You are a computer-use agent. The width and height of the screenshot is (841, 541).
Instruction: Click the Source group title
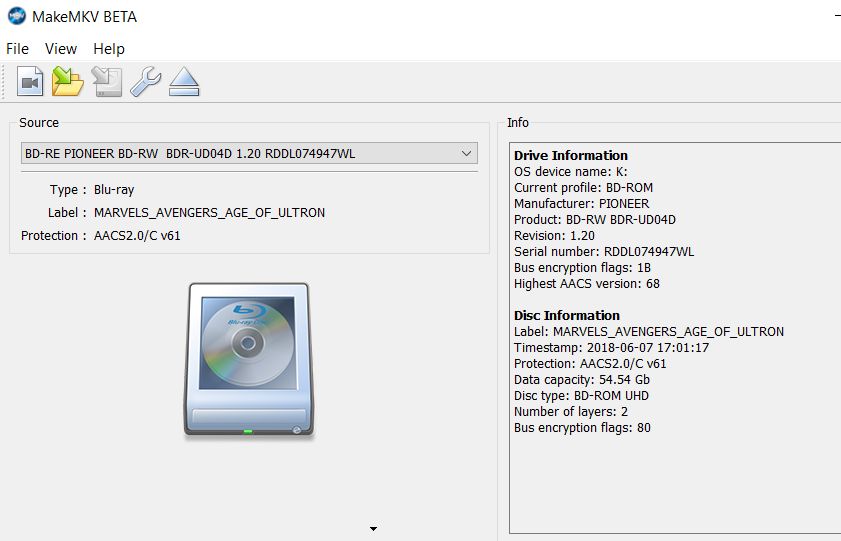click(39, 123)
